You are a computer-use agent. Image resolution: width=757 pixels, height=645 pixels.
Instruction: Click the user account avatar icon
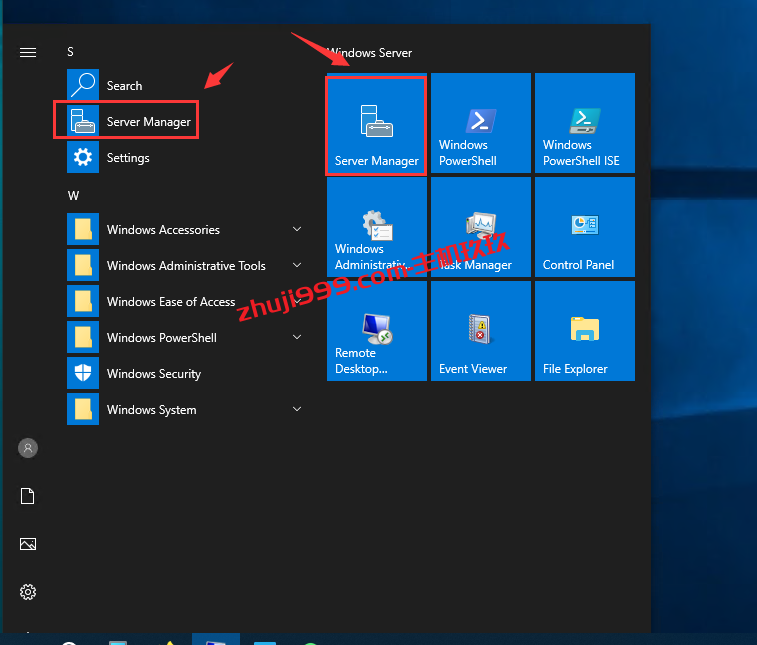[x=28, y=448]
